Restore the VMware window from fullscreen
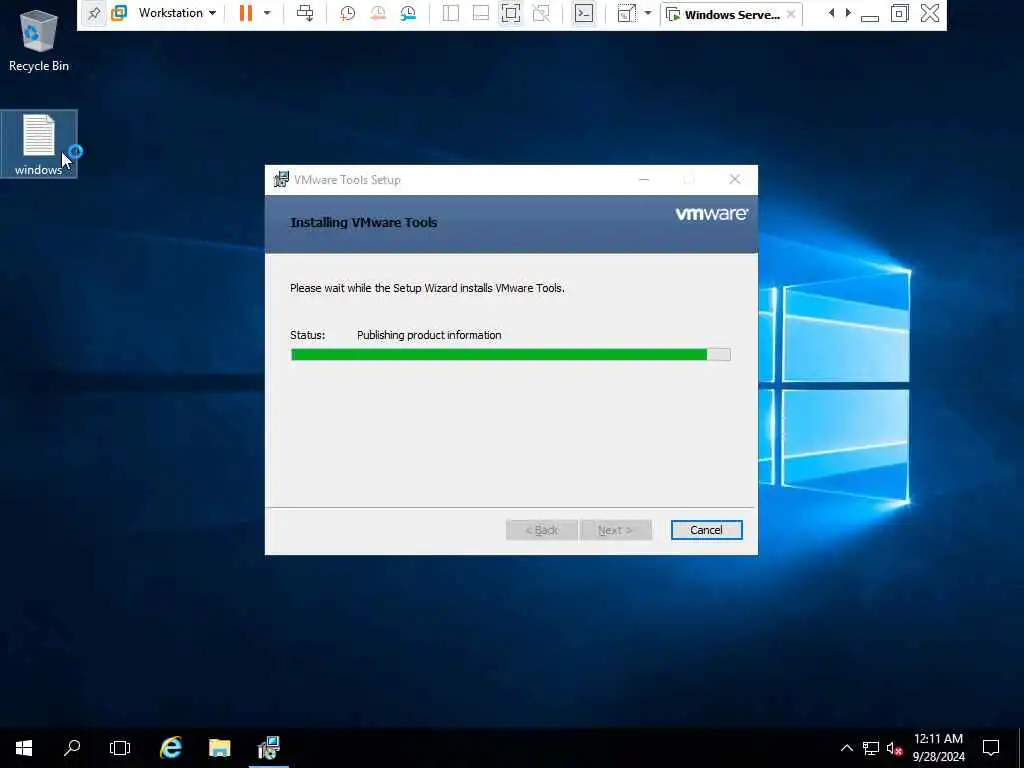Image resolution: width=1024 pixels, height=768 pixels. pos(899,13)
